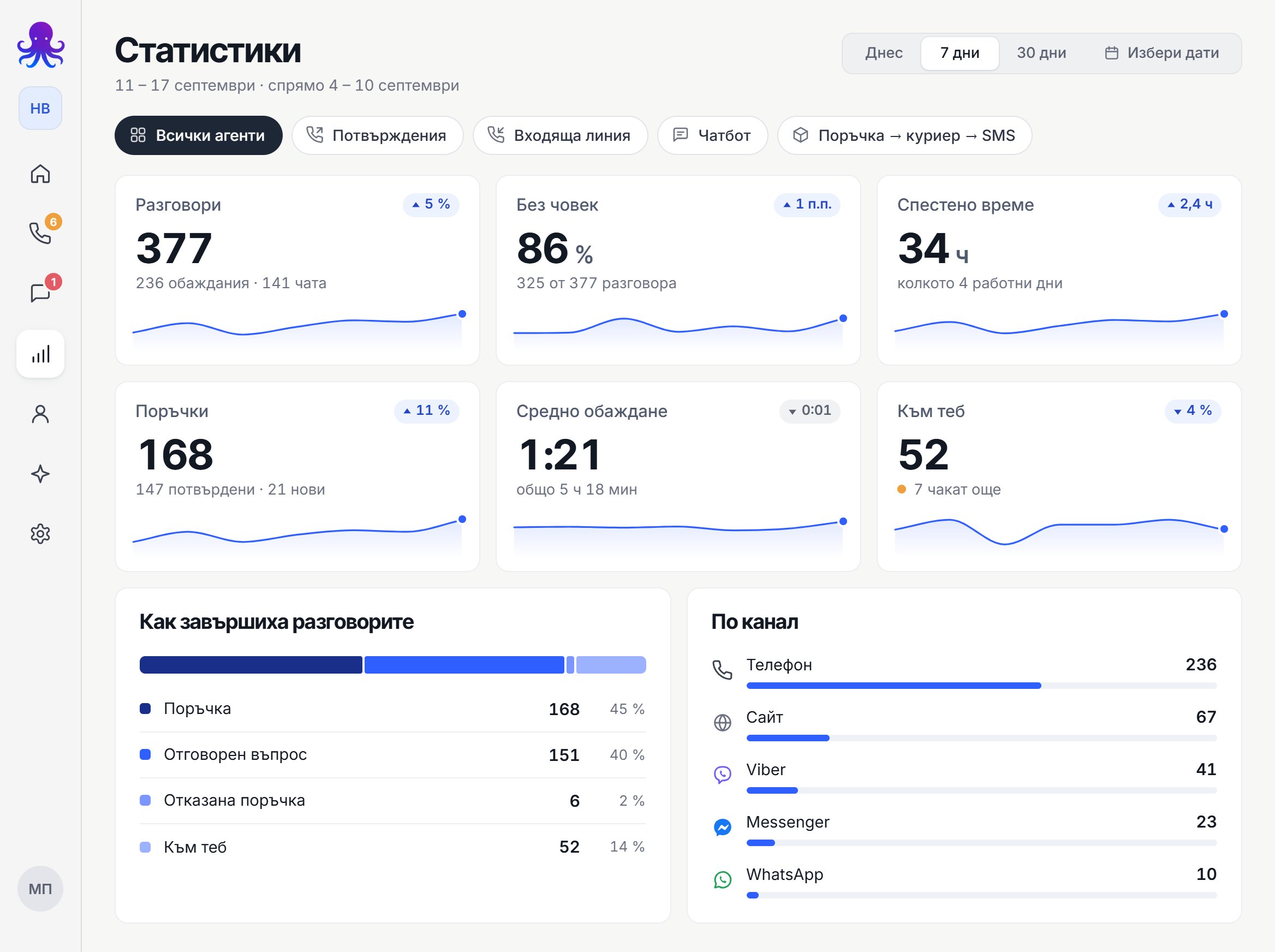Click the 11 % trend badge on Поръчки
Image resolution: width=1275 pixels, height=952 pixels.
(x=426, y=411)
